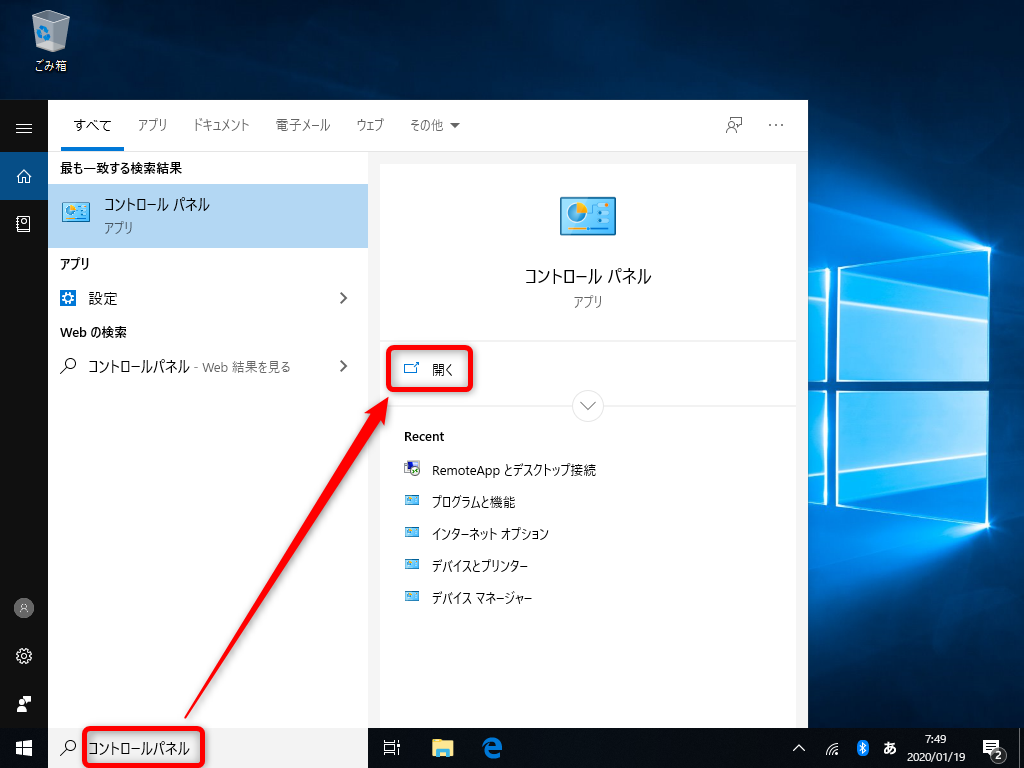1024x768 pixels.
Task: Expand more options below the 開く button
Action: [x=587, y=406]
